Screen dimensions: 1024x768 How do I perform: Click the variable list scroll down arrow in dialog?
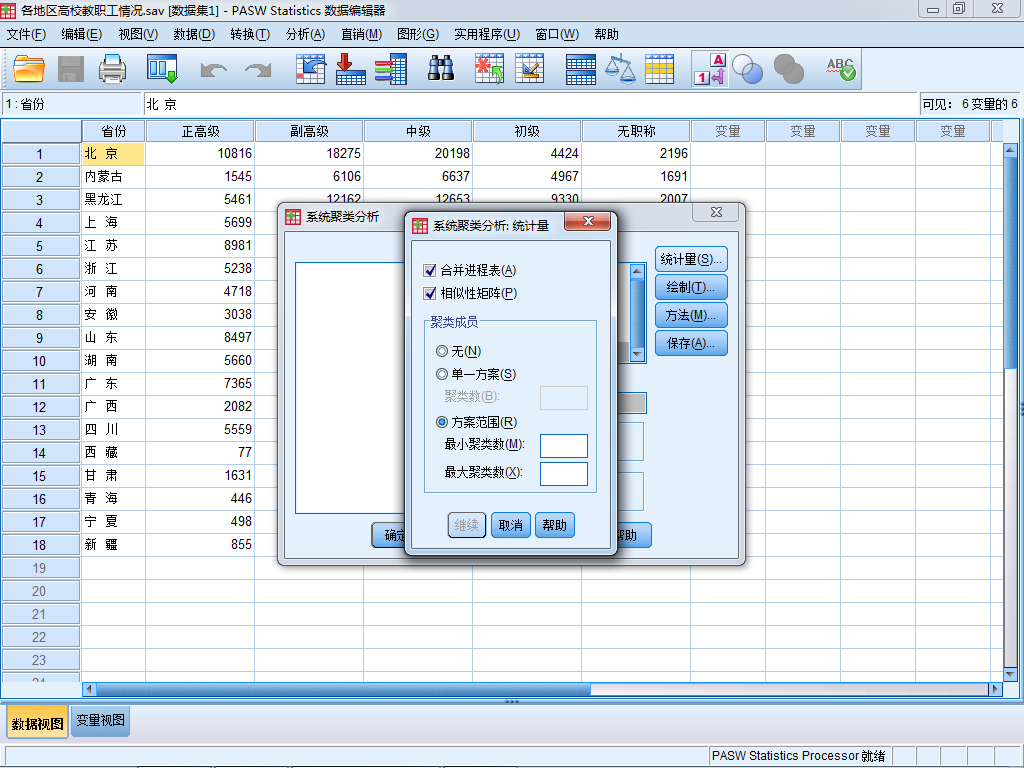[637, 355]
